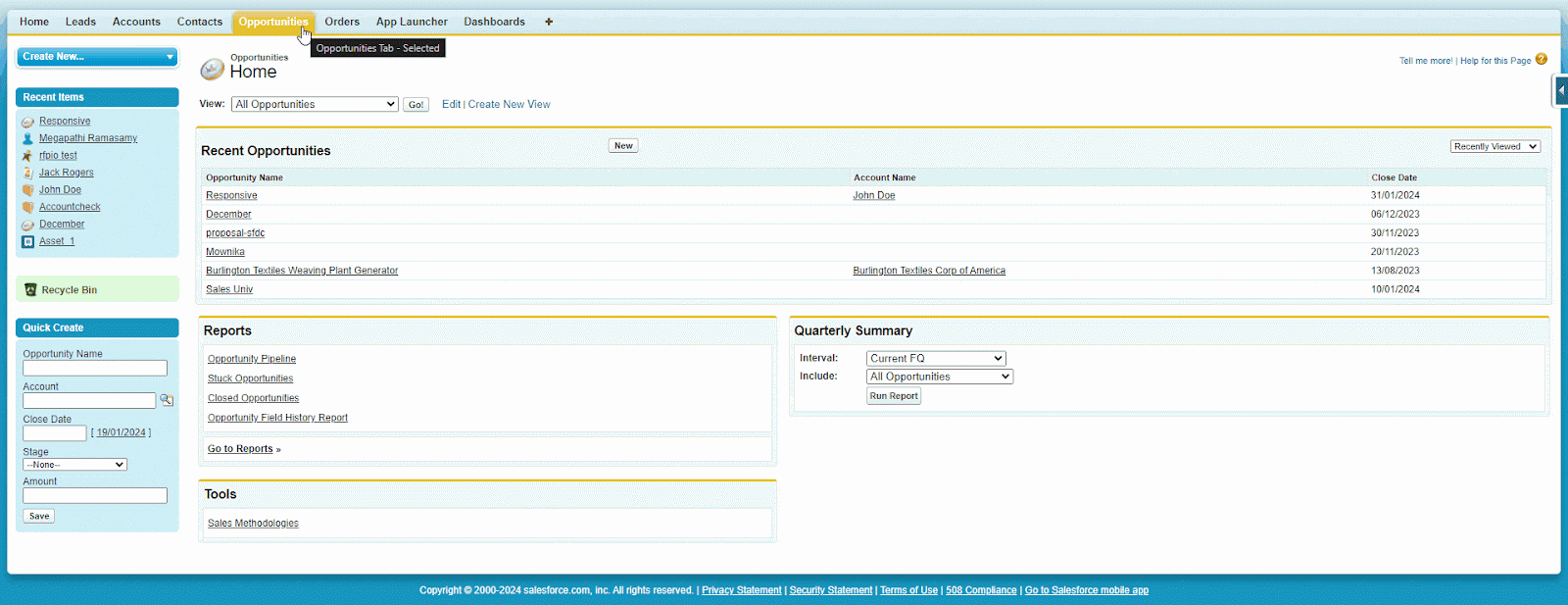Click the Close Date column header

[1394, 177]
